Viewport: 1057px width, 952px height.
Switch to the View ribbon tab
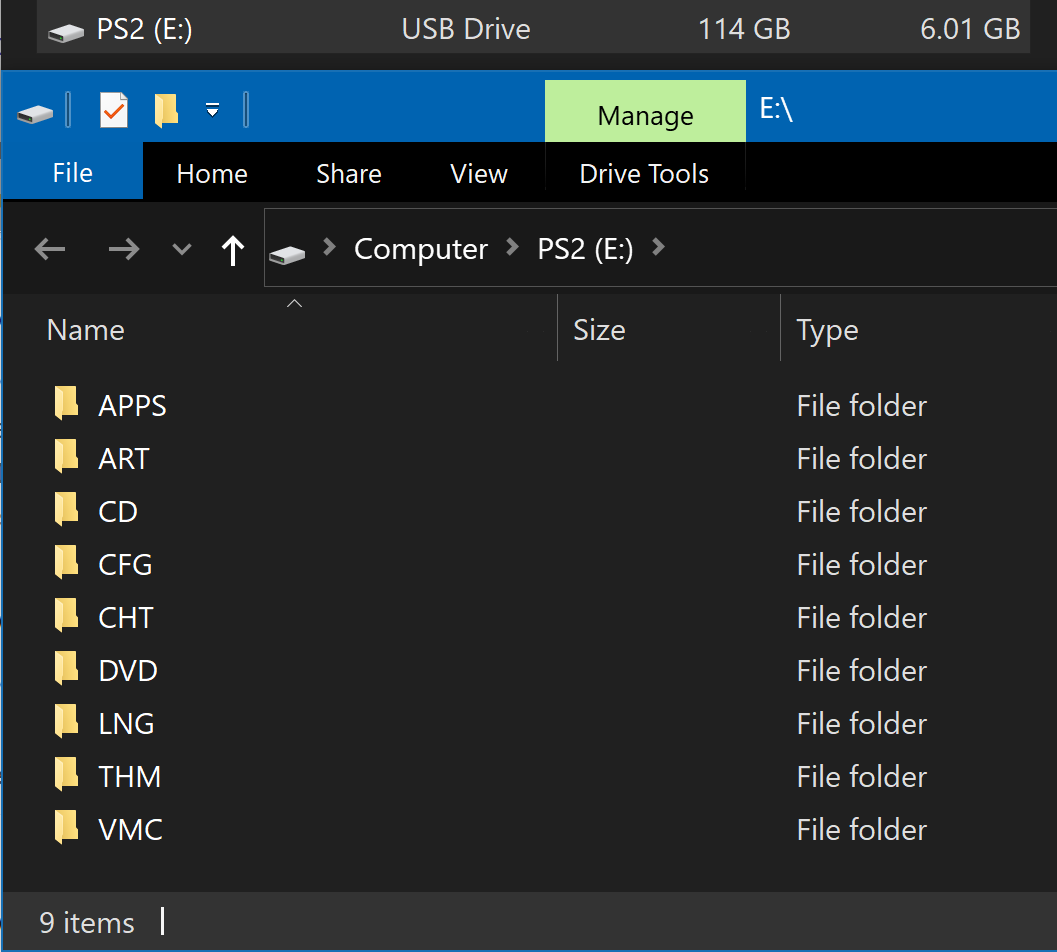(x=479, y=174)
